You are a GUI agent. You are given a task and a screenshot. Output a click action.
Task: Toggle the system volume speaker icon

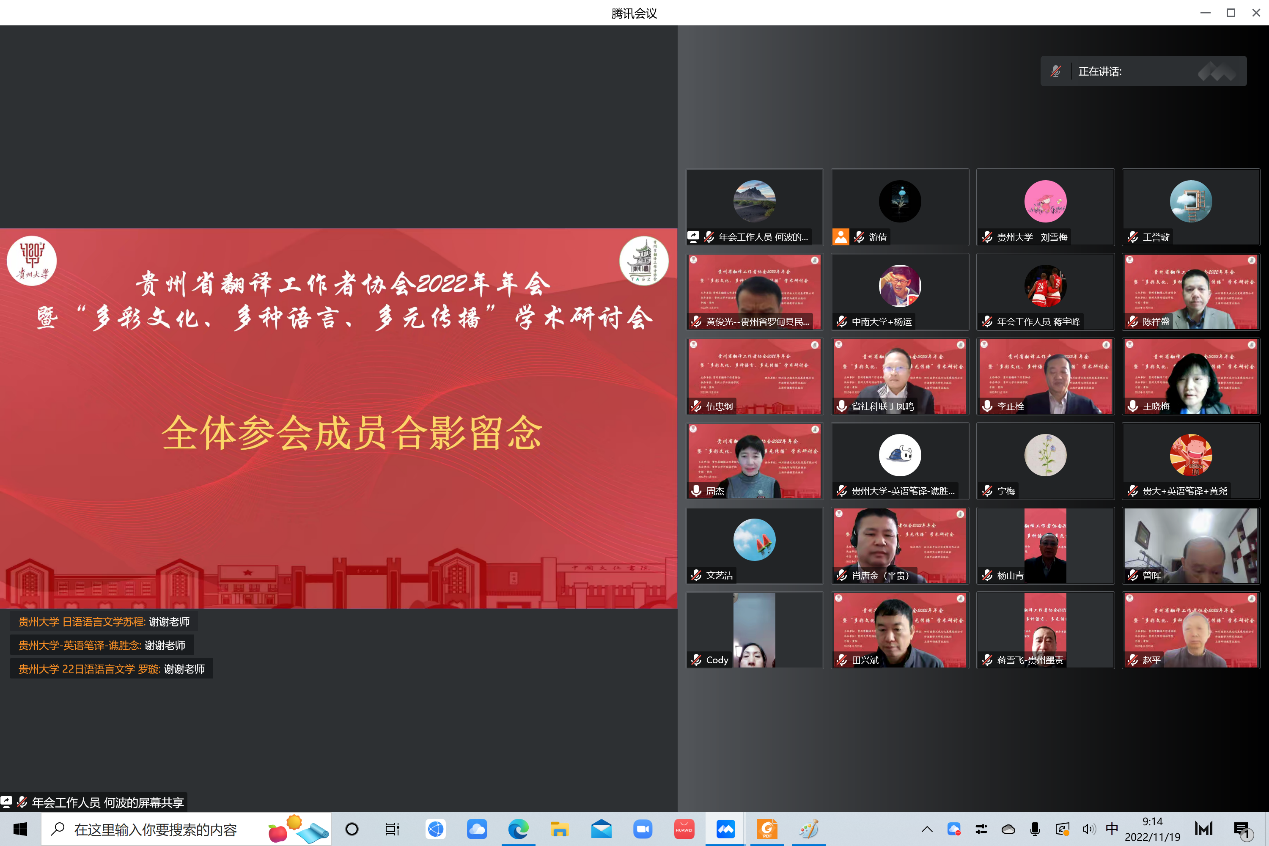coord(1088,829)
